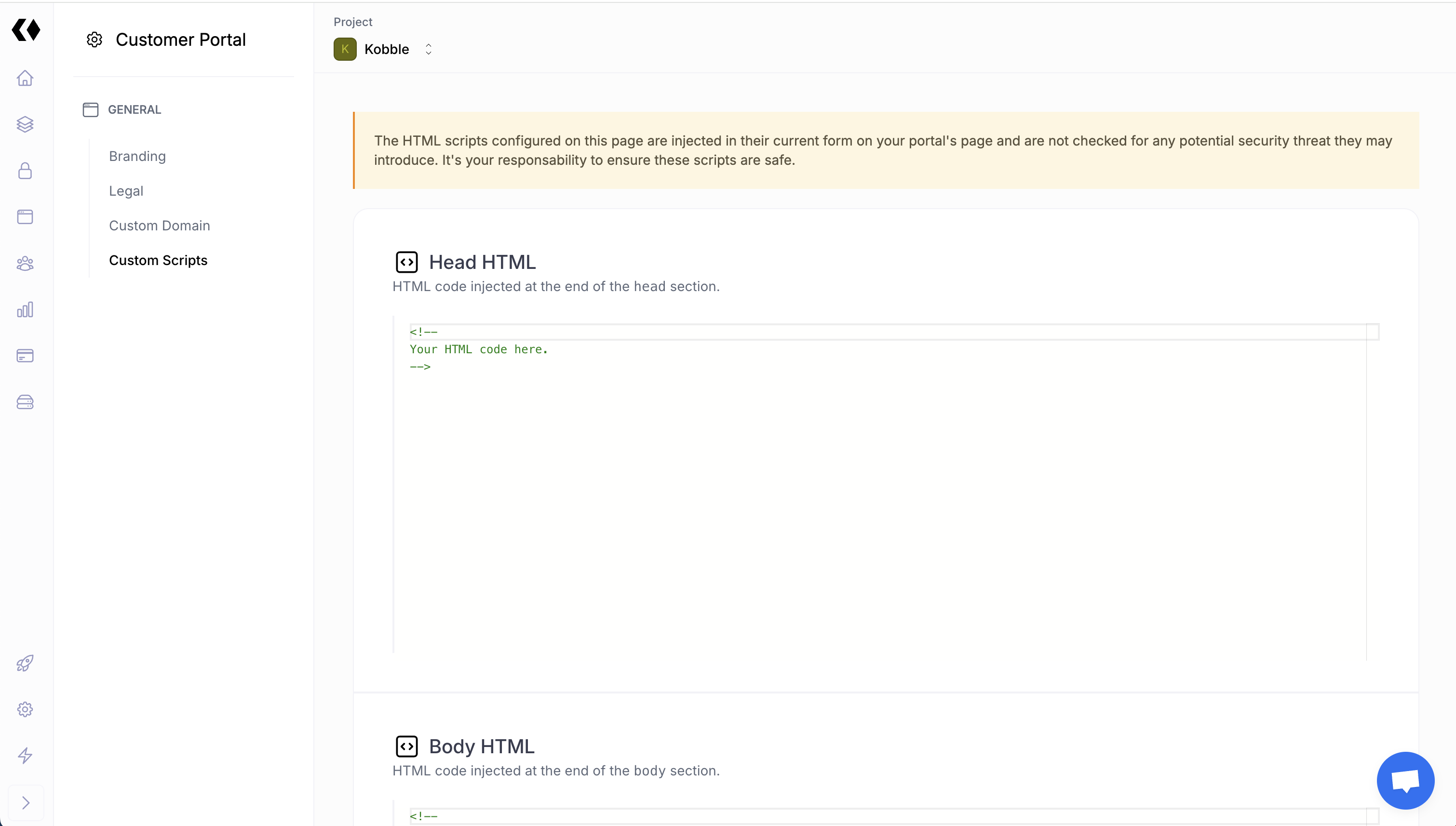Open the Users section via people icon
The height and width of the screenshot is (826, 1456).
click(x=25, y=263)
